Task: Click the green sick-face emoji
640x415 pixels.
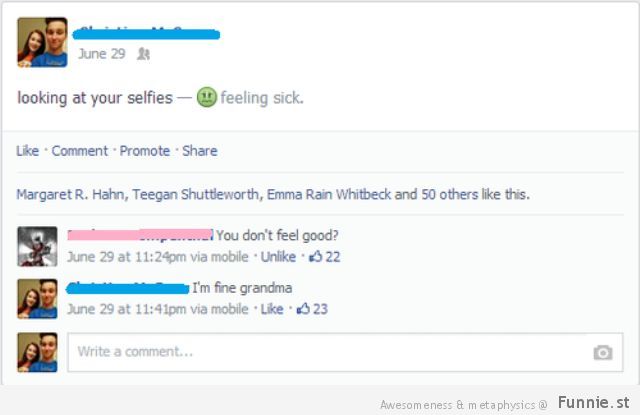Action: pyautogui.click(x=207, y=98)
